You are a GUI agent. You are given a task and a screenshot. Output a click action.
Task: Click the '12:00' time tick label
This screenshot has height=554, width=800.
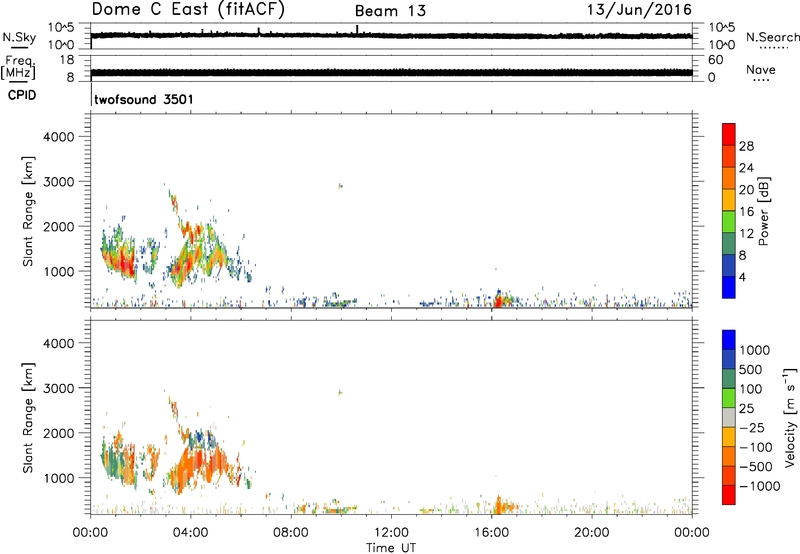click(391, 533)
